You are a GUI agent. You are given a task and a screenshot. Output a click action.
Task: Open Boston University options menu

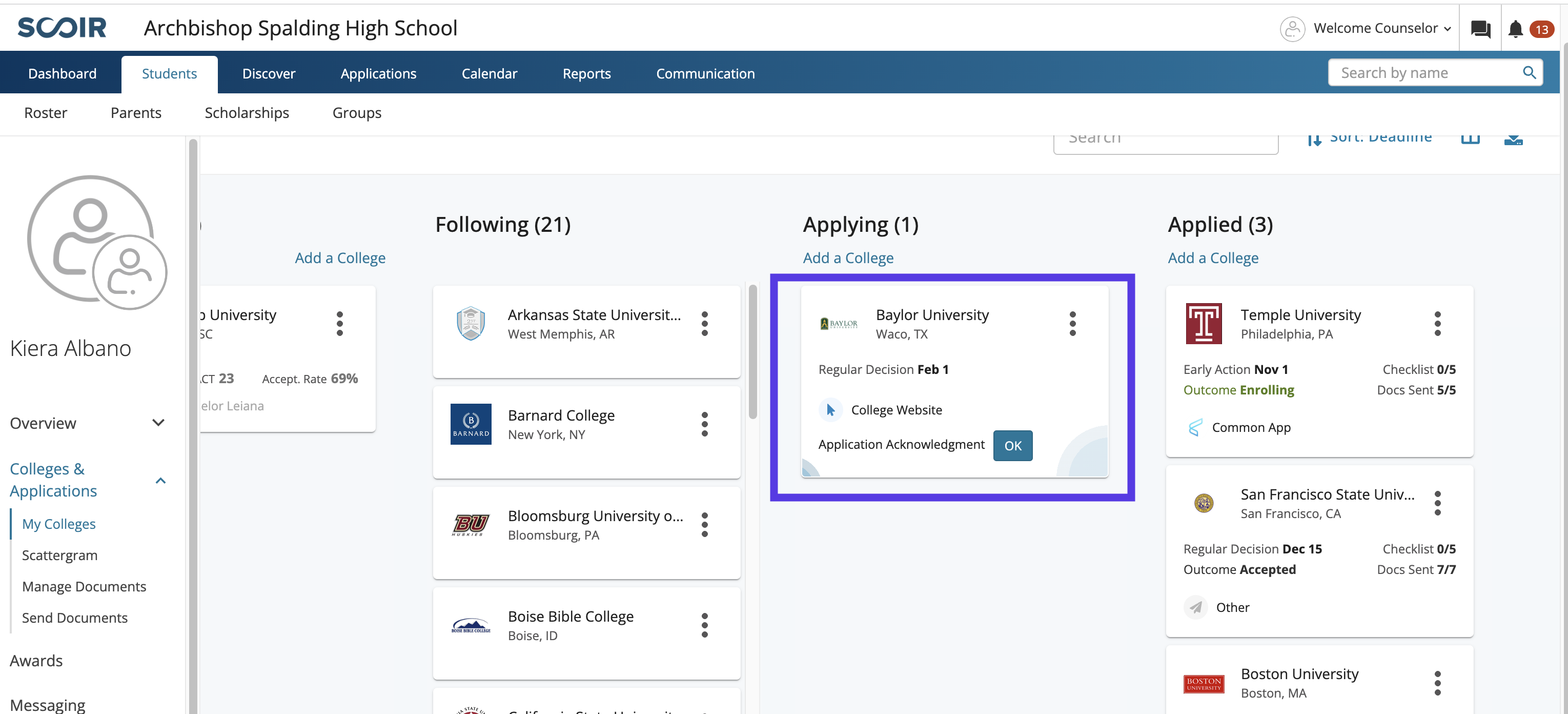click(1437, 683)
